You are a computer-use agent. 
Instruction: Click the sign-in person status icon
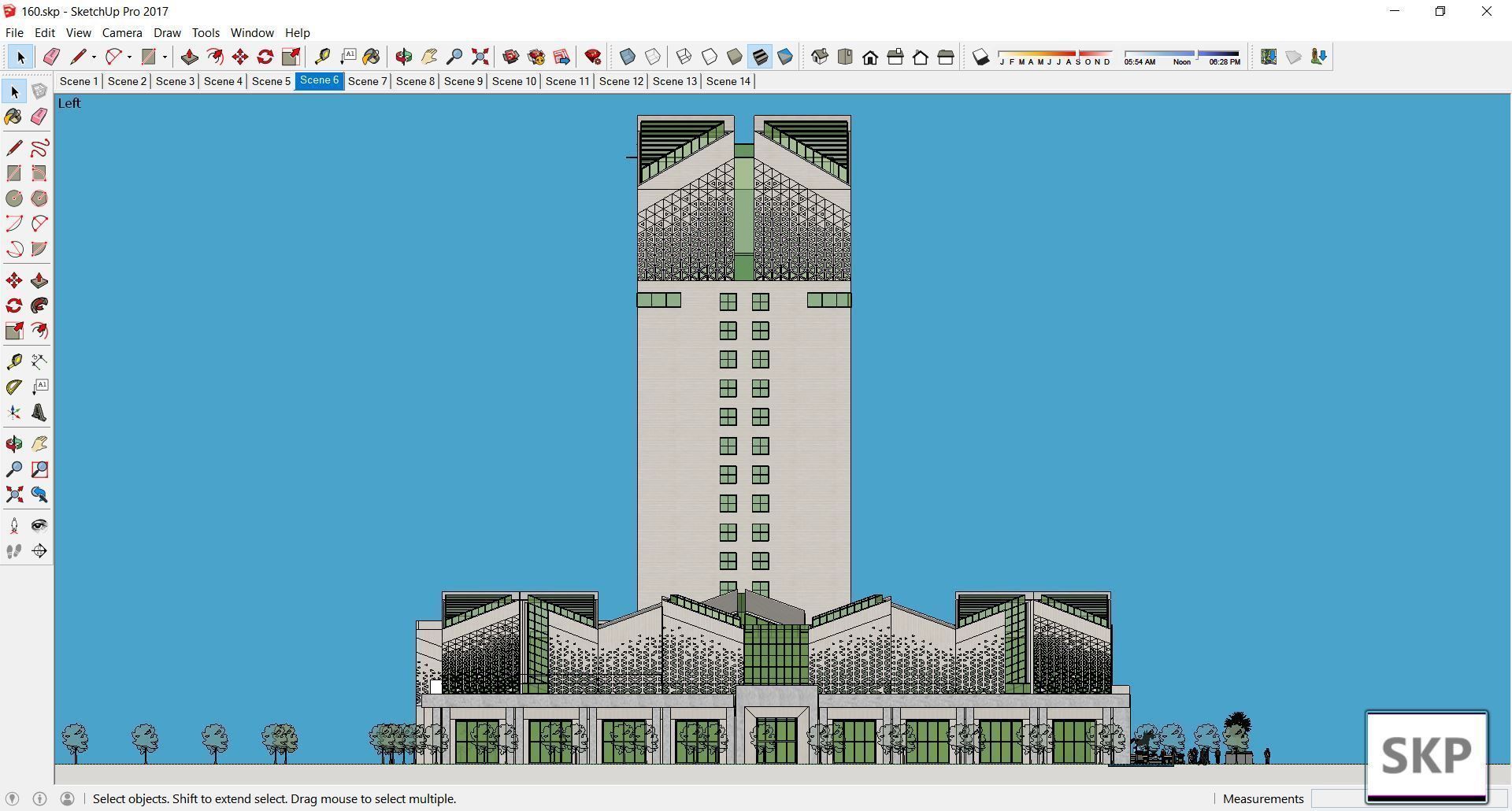pos(68,798)
